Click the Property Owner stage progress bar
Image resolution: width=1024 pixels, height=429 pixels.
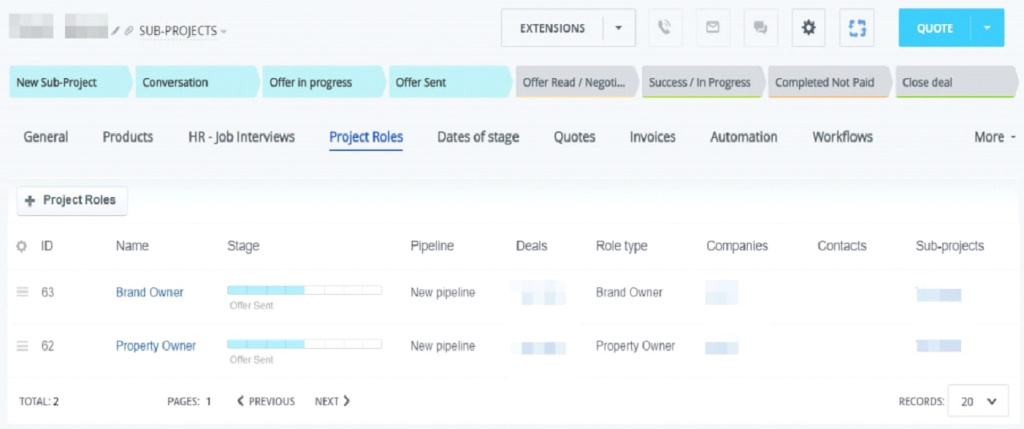pos(304,344)
